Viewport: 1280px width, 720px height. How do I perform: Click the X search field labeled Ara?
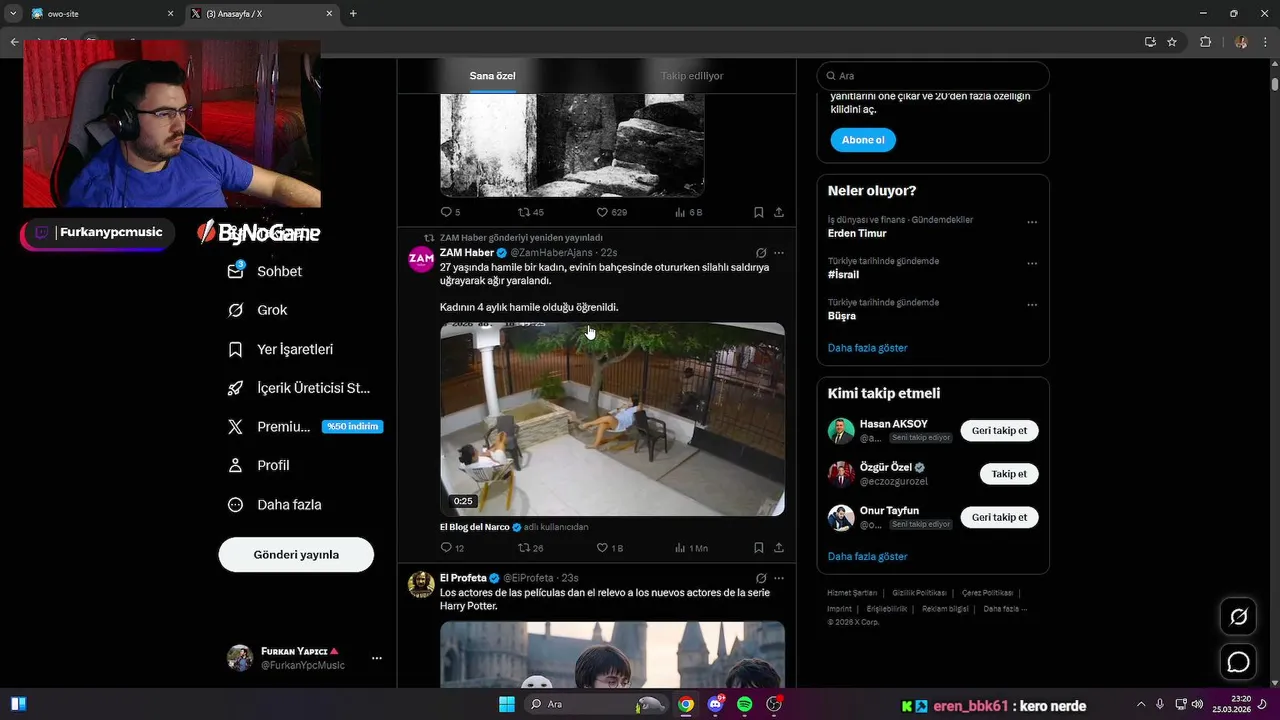[933, 76]
